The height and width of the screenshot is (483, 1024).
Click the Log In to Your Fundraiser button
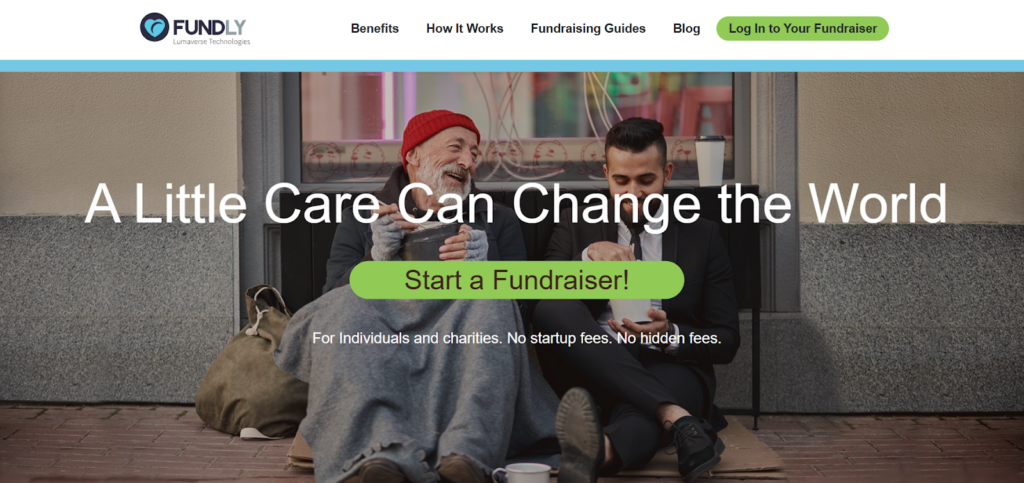[x=803, y=29]
